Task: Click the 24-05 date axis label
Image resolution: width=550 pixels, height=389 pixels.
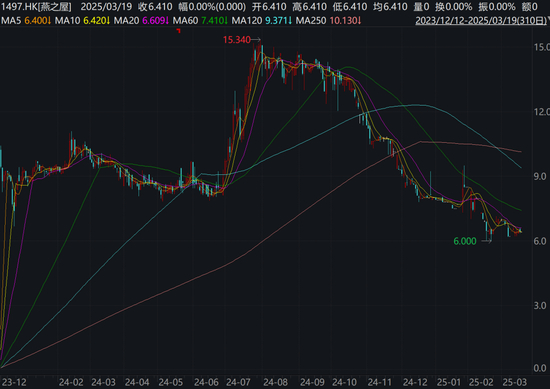Action: tap(170, 382)
